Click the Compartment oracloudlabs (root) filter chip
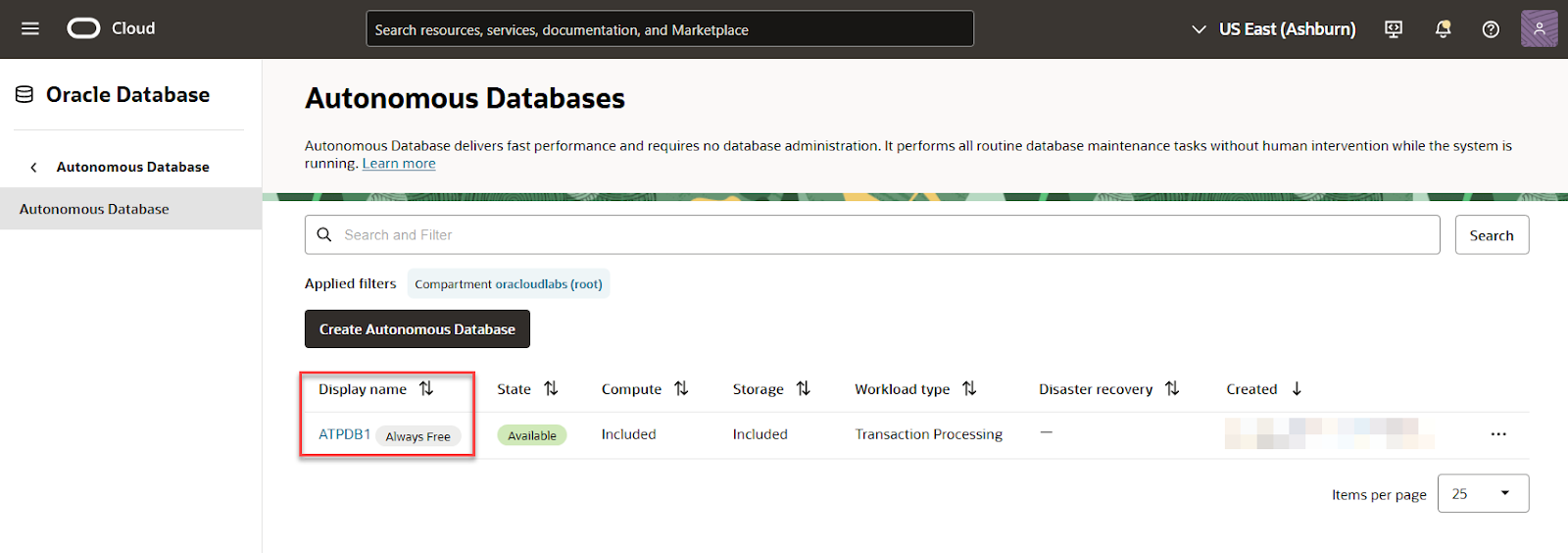 pos(509,284)
